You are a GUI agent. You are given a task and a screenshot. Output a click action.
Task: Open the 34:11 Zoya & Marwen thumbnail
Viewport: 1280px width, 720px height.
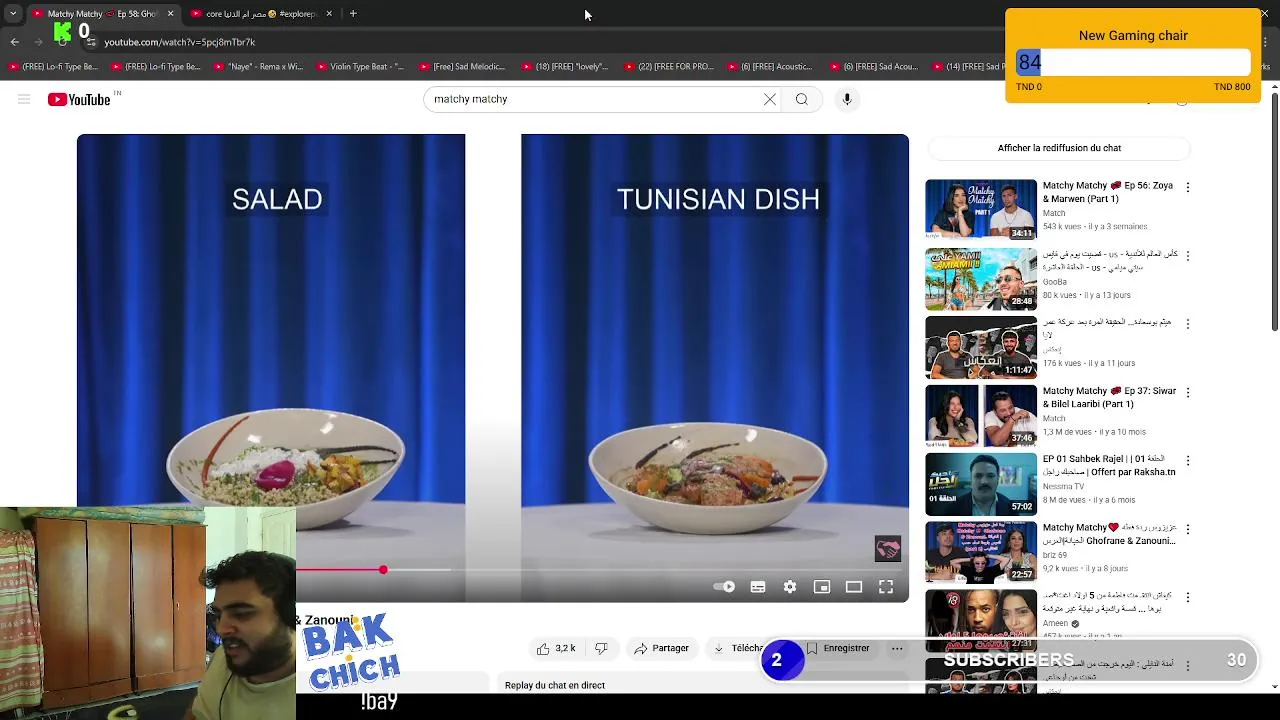tap(981, 210)
